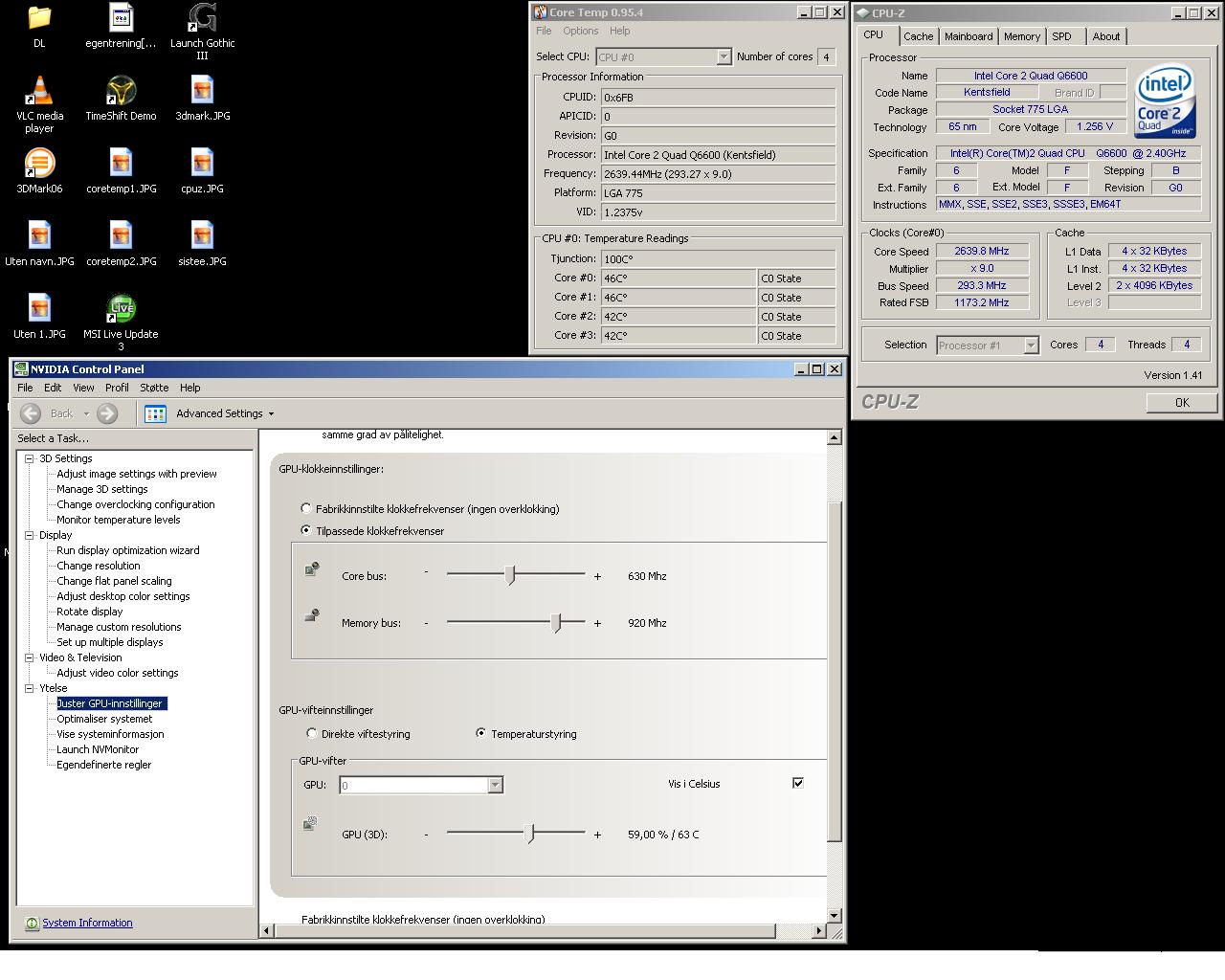Image resolution: width=1225 pixels, height=980 pixels.
Task: Open the coretemp1.JPG desktop file
Action: (x=121, y=165)
